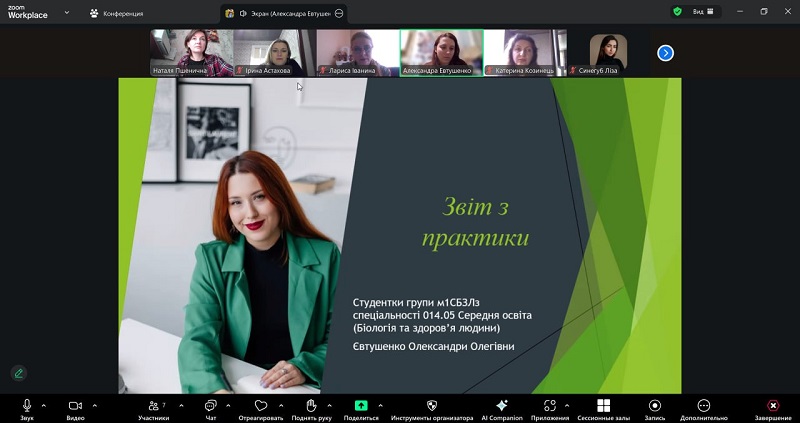Raise hand with Поднять руку

(x=311, y=406)
